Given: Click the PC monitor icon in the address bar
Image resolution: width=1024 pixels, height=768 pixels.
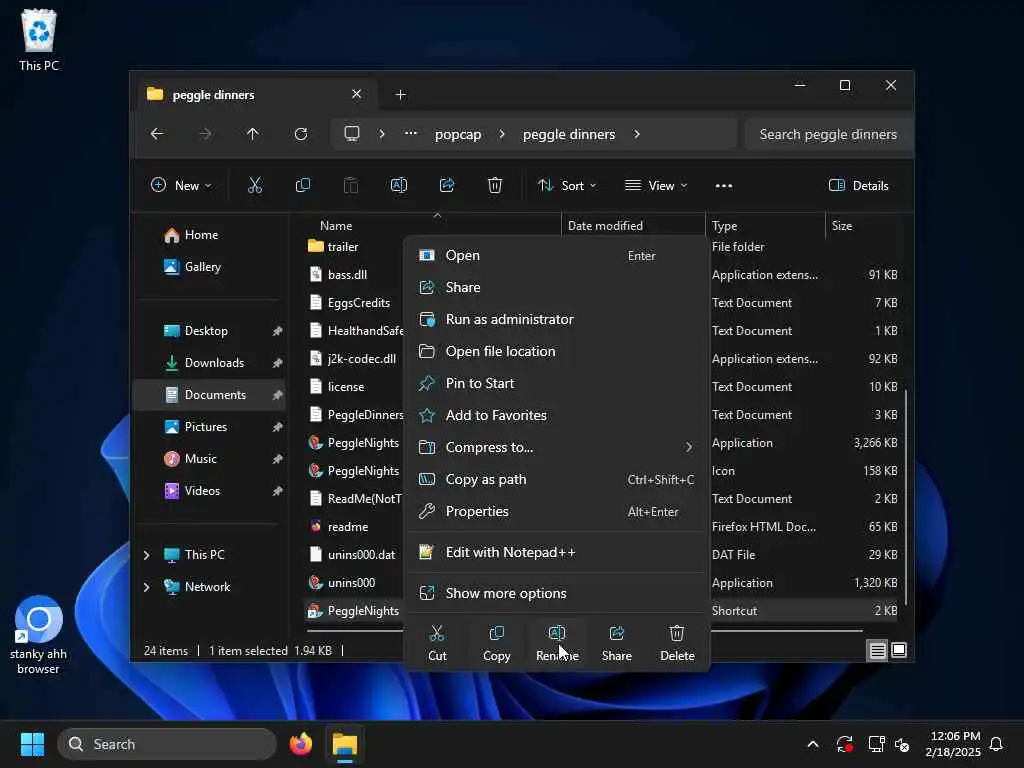Looking at the screenshot, I should coord(352,134).
